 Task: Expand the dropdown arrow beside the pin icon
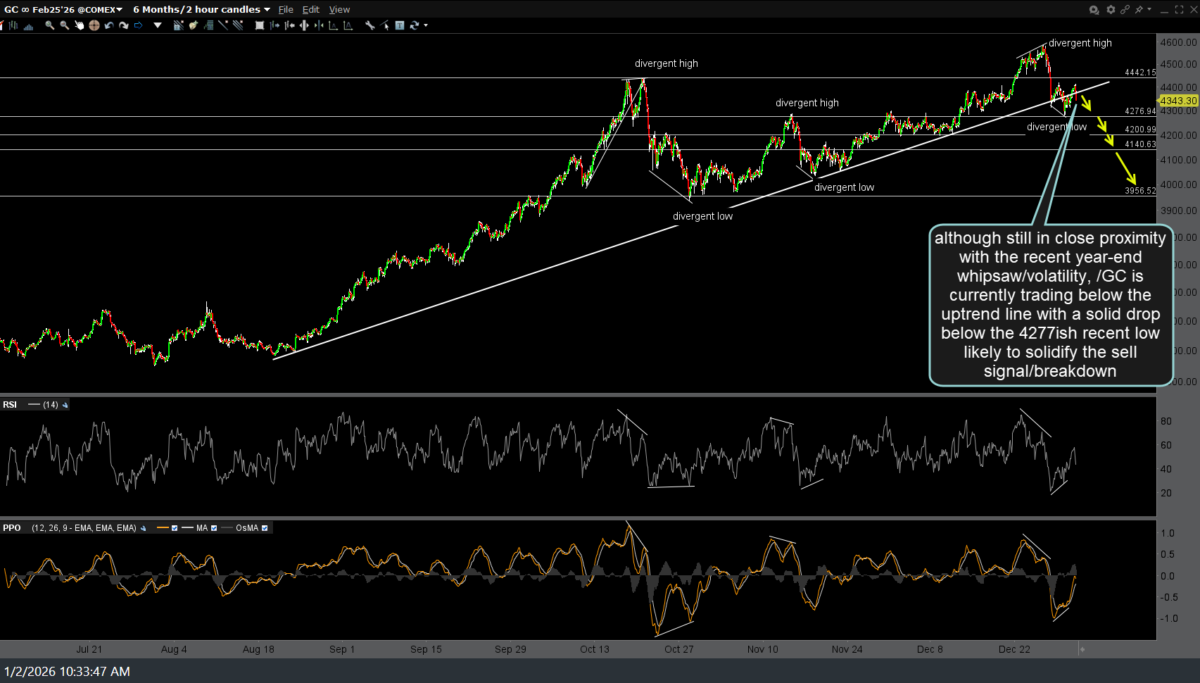click(1148, 9)
